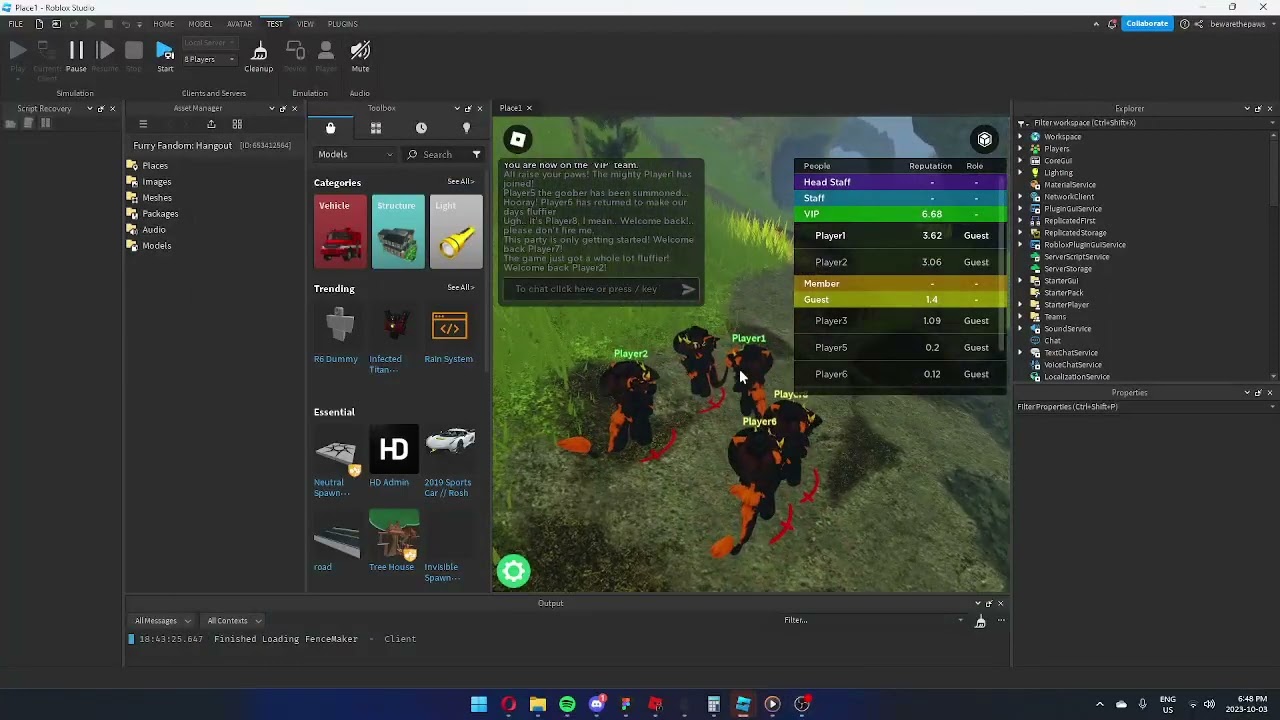Open Windows Start menu
Screen dimensions: 1280x720
point(479,705)
